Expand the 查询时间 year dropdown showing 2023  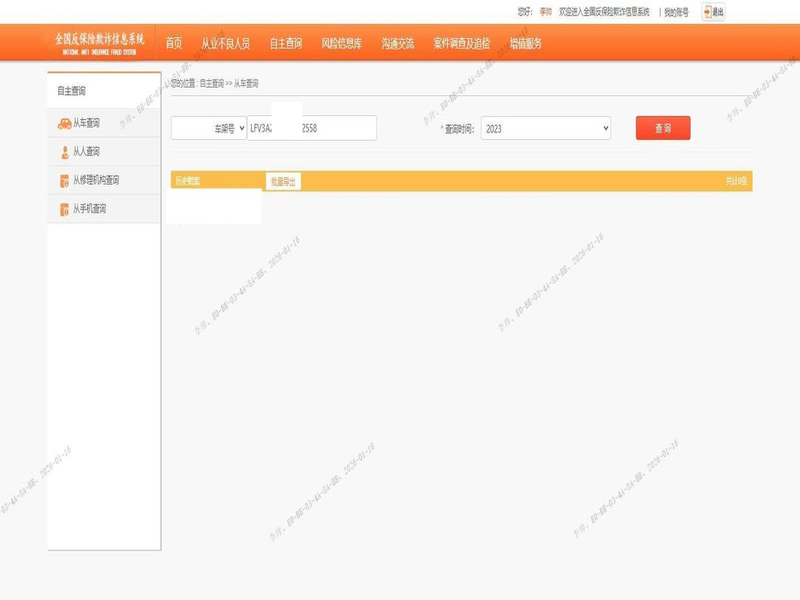pos(545,128)
